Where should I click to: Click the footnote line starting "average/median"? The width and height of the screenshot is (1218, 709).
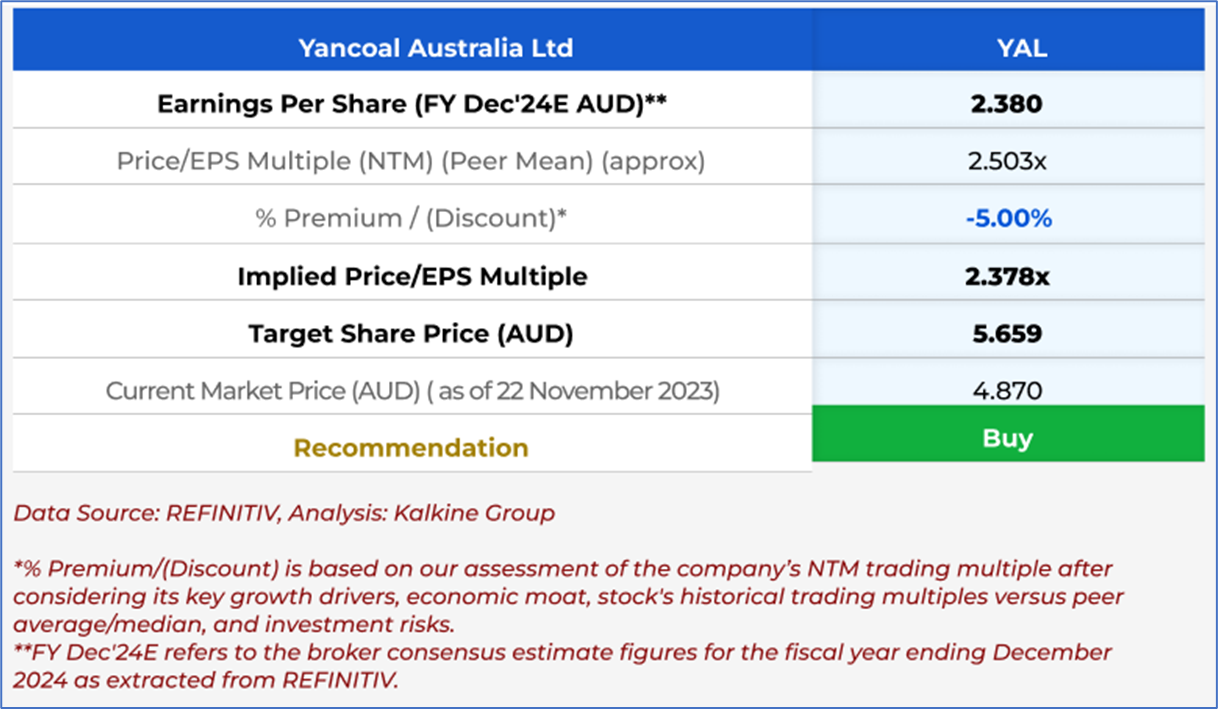(232, 625)
